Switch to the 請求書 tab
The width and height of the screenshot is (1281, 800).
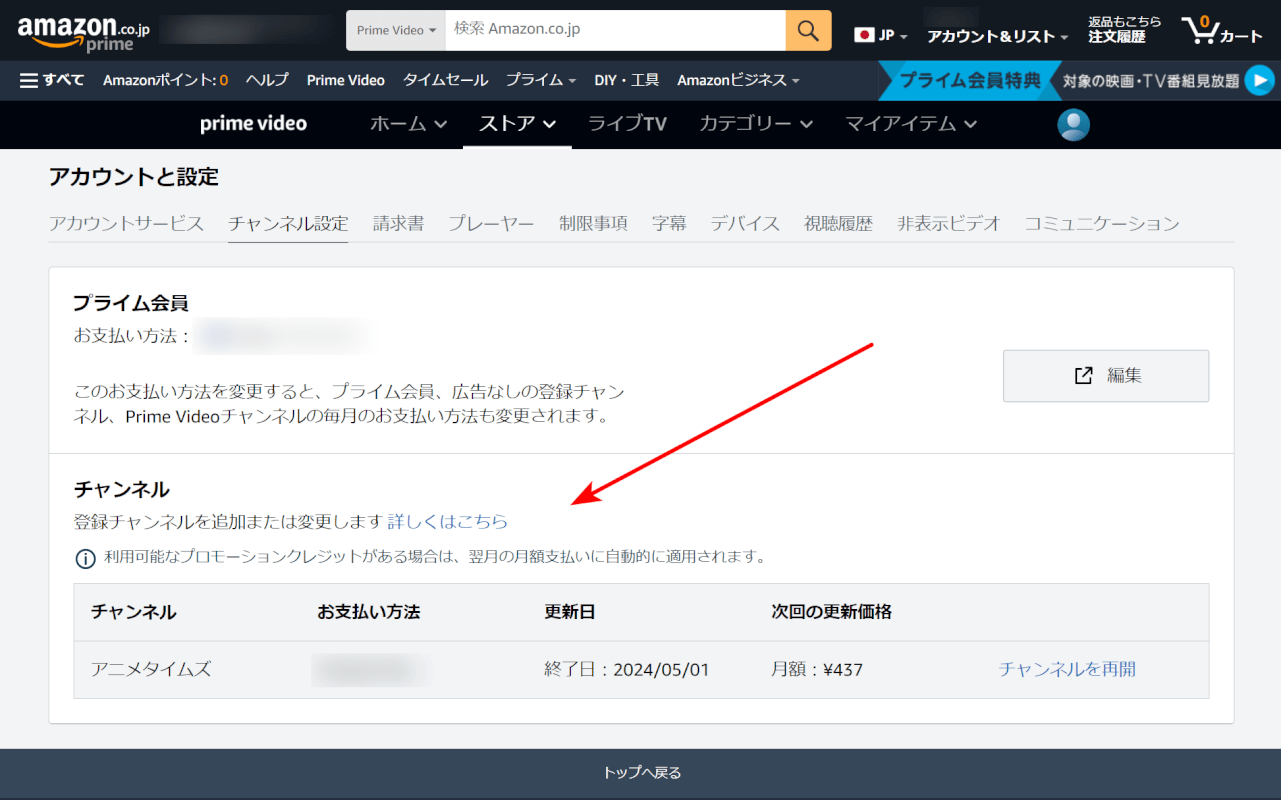pos(398,223)
